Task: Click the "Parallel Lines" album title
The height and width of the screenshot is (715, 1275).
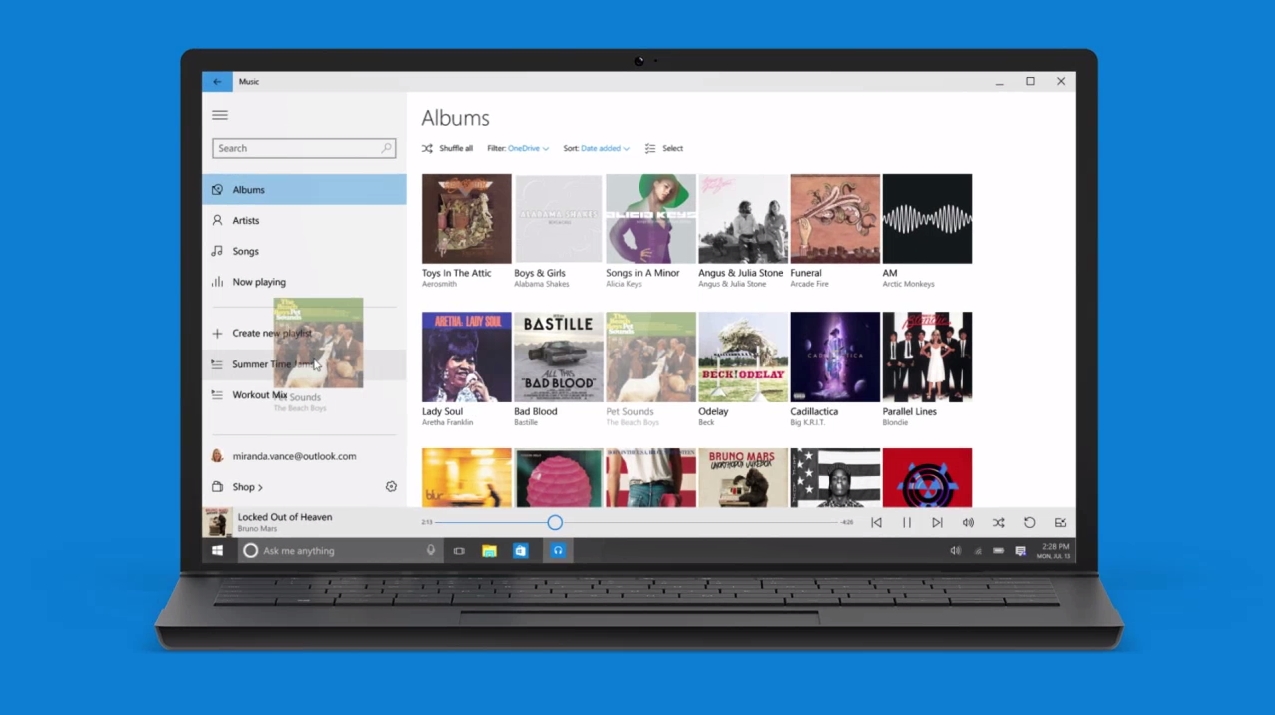Action: pyautogui.click(x=908, y=411)
